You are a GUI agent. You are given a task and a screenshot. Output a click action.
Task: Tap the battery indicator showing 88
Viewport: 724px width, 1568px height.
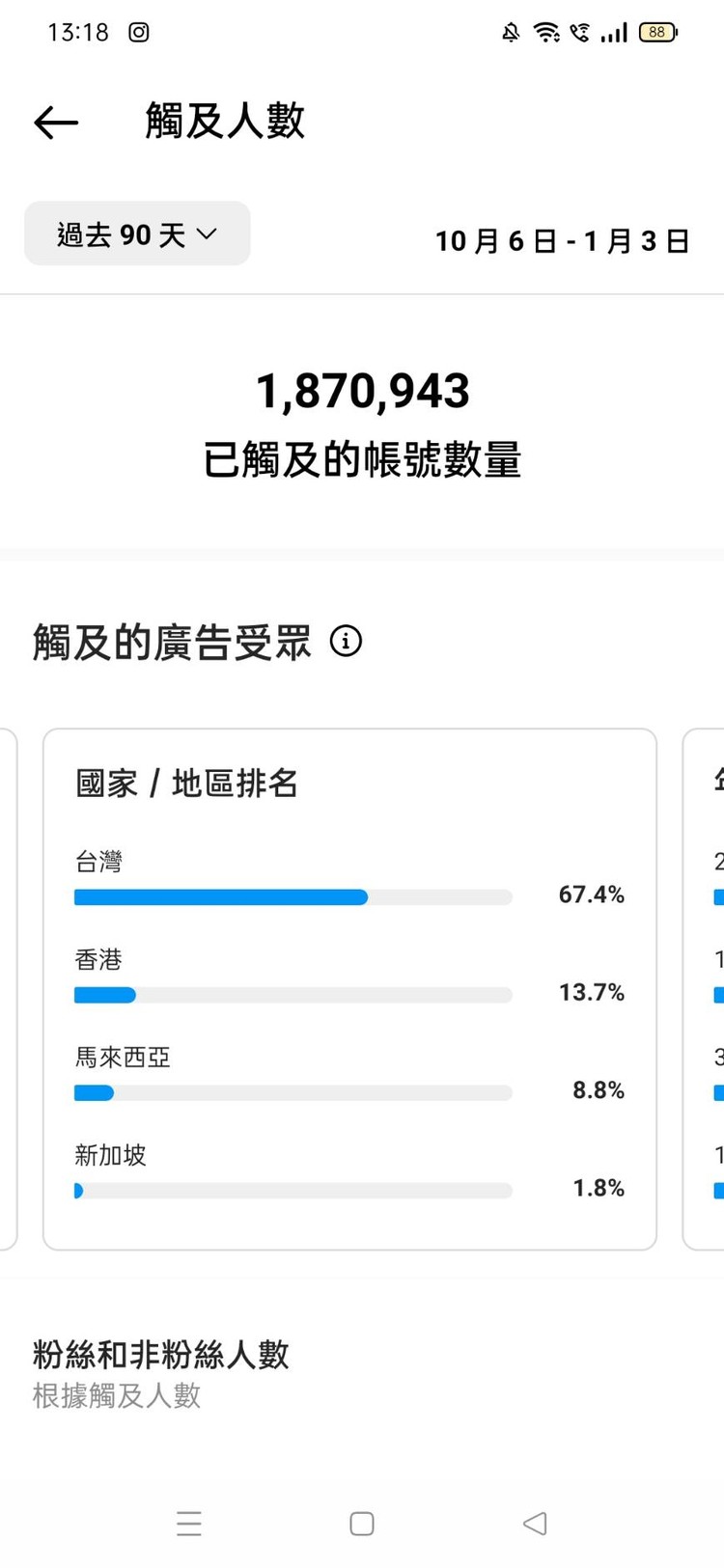(x=655, y=32)
